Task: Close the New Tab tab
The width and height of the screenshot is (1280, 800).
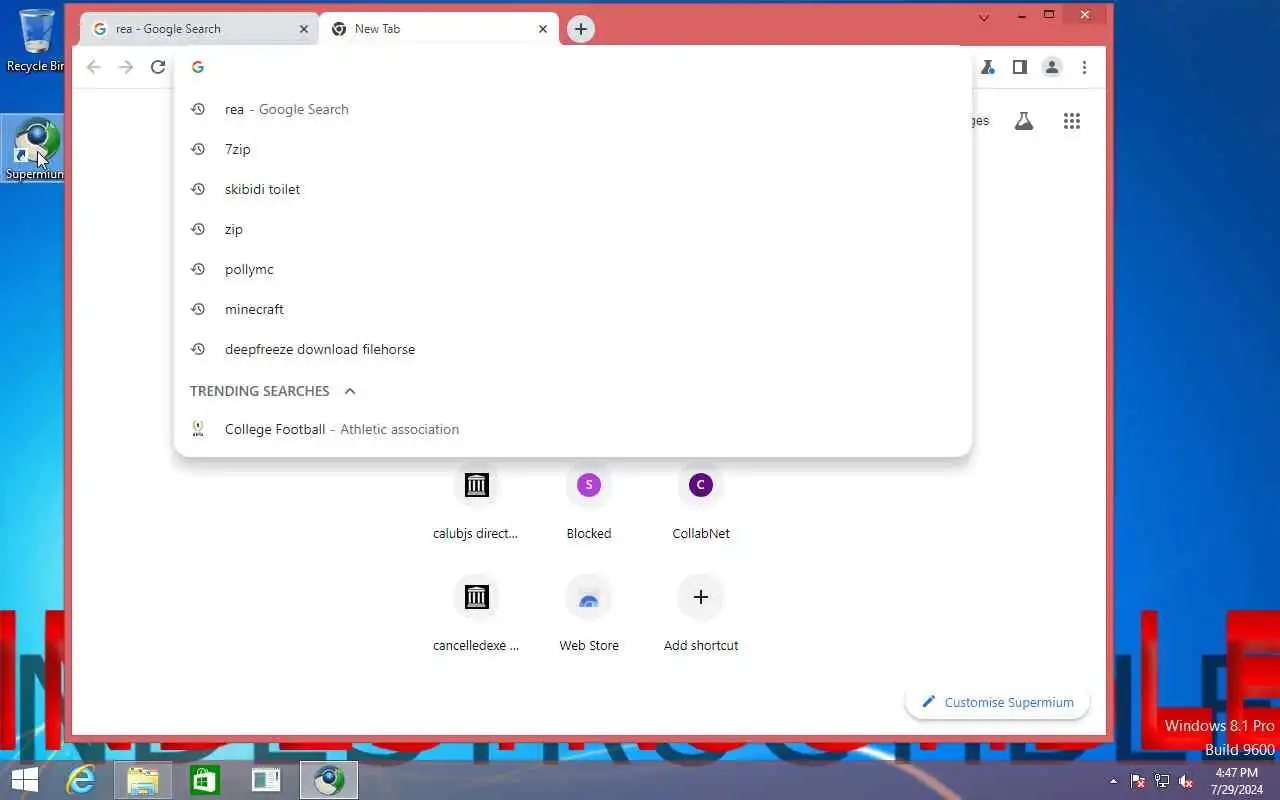Action: click(x=543, y=29)
